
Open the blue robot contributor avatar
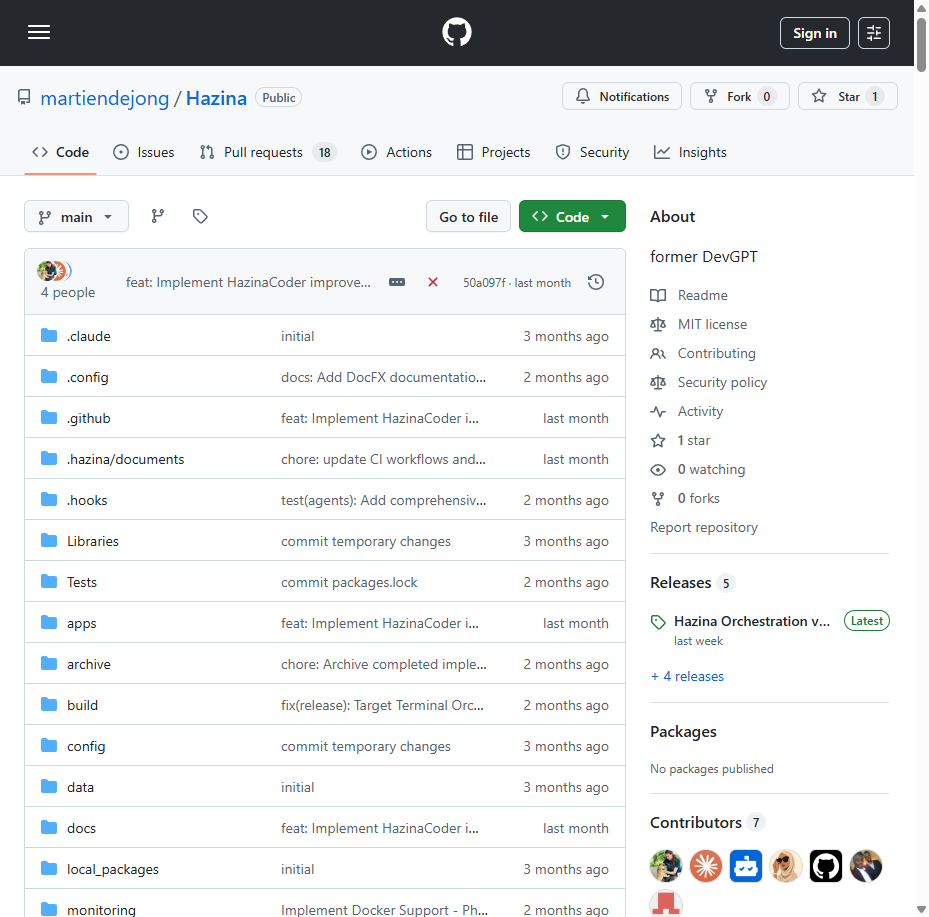coord(746,866)
